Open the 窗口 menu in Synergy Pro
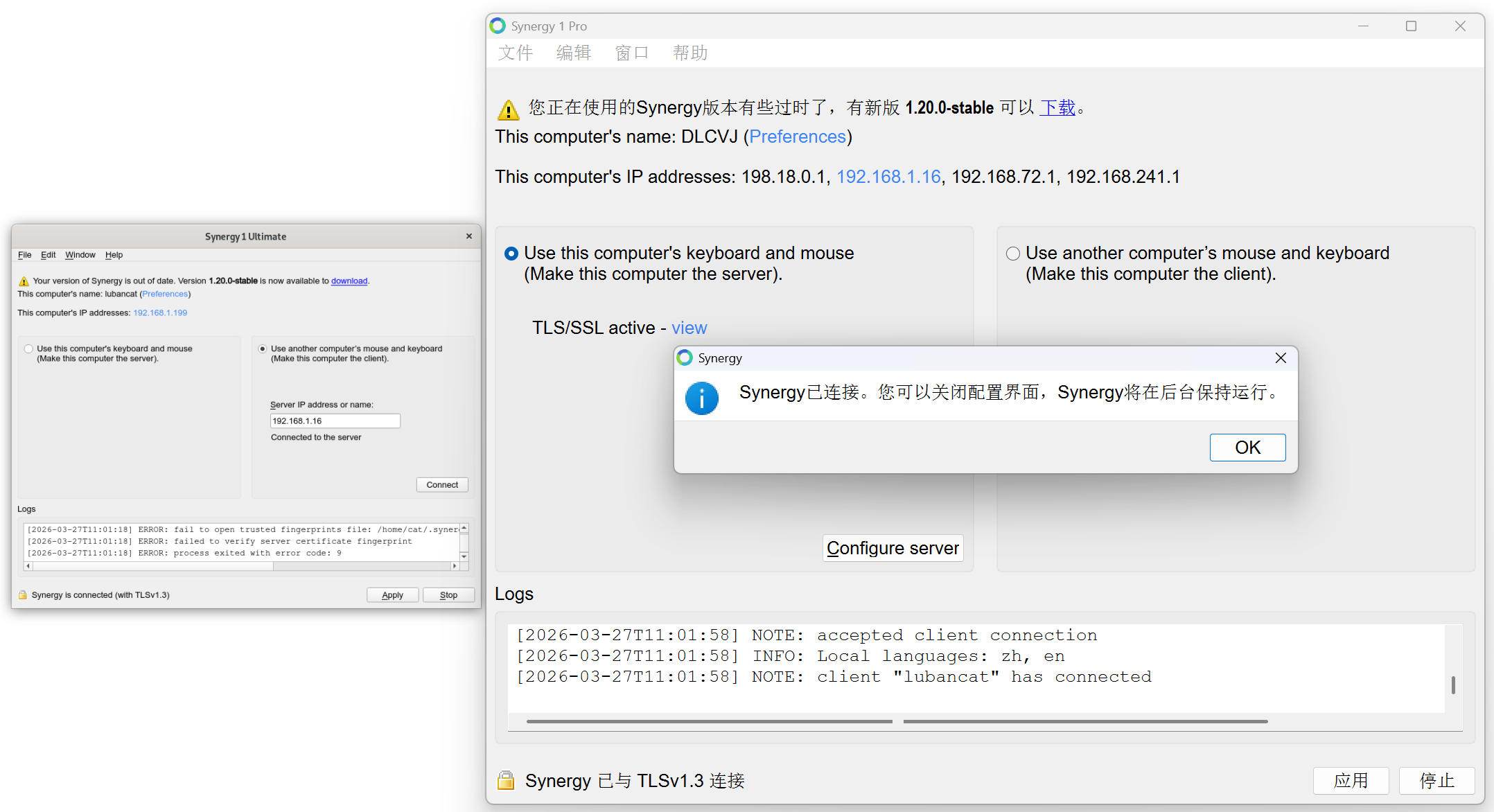Screen dimensions: 1494x812 632,53
